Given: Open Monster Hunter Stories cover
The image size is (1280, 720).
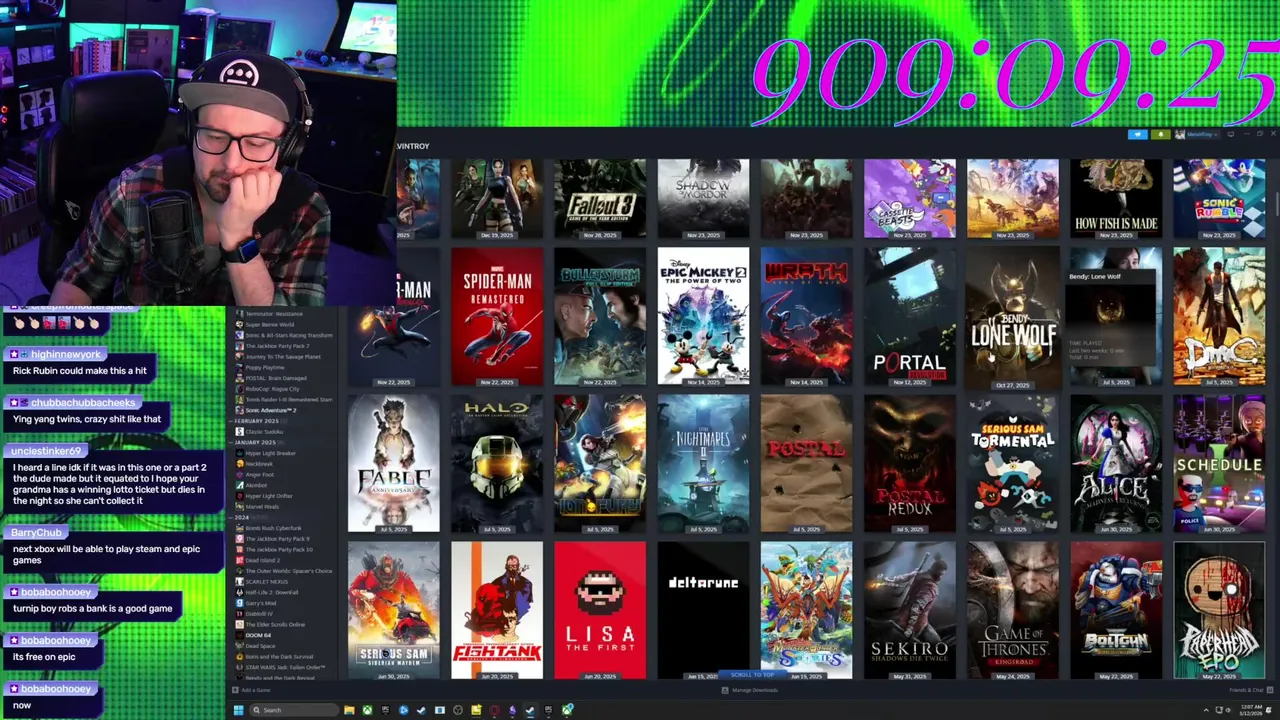Looking at the screenshot, I should click(806, 610).
